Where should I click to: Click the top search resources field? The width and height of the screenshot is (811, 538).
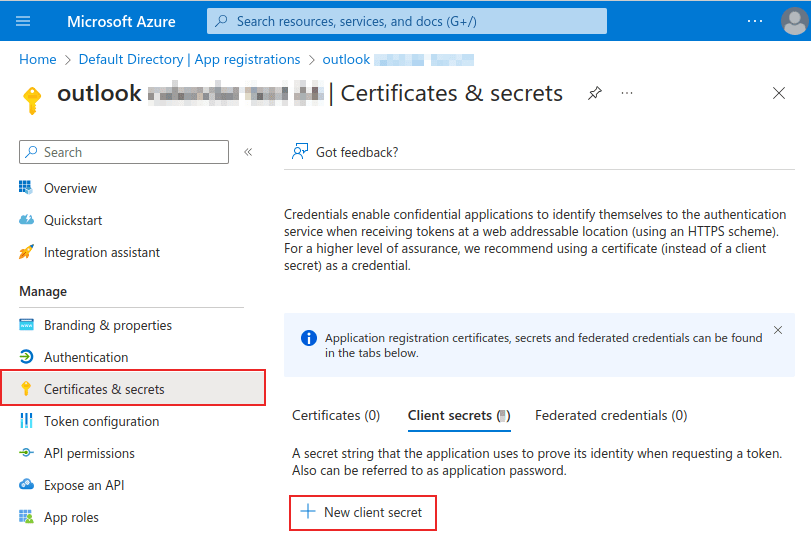(x=406, y=21)
